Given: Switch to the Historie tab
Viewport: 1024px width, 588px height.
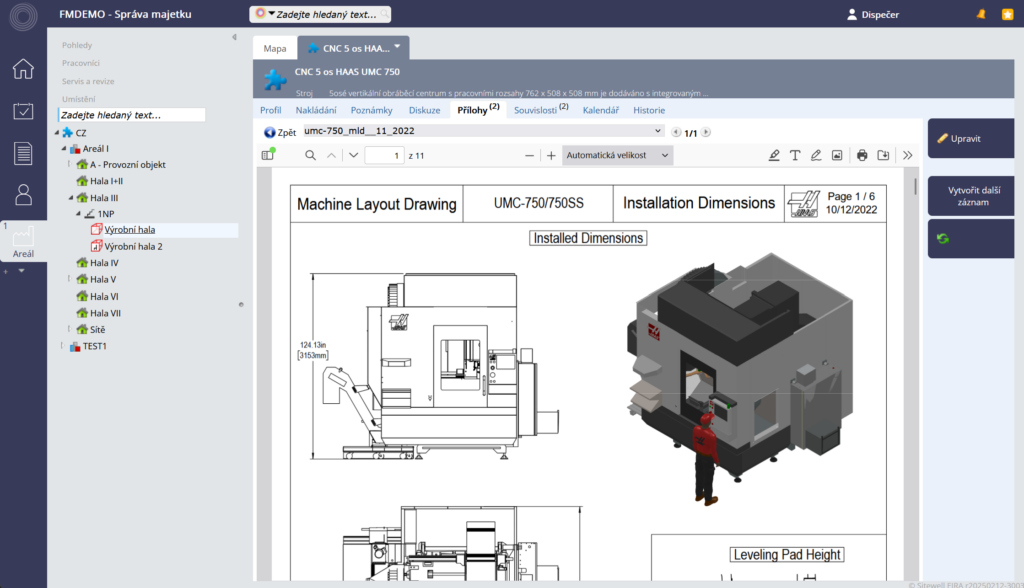Looking at the screenshot, I should pos(649,110).
